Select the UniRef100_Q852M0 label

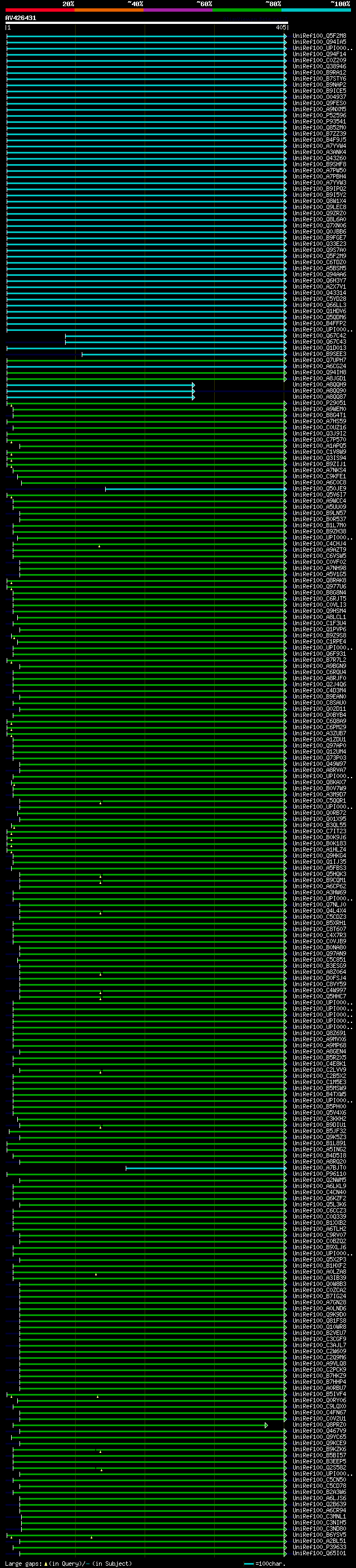point(319,127)
